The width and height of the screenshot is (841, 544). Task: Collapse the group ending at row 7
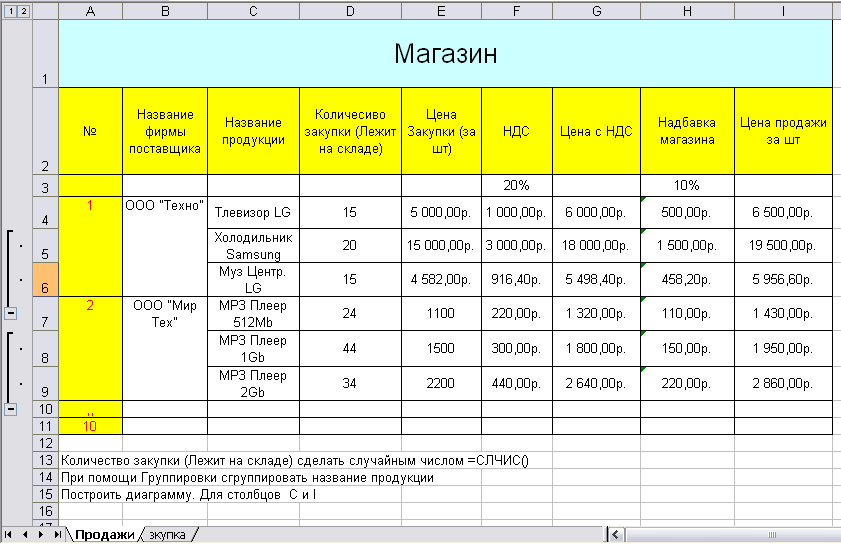pyautogui.click(x=11, y=313)
